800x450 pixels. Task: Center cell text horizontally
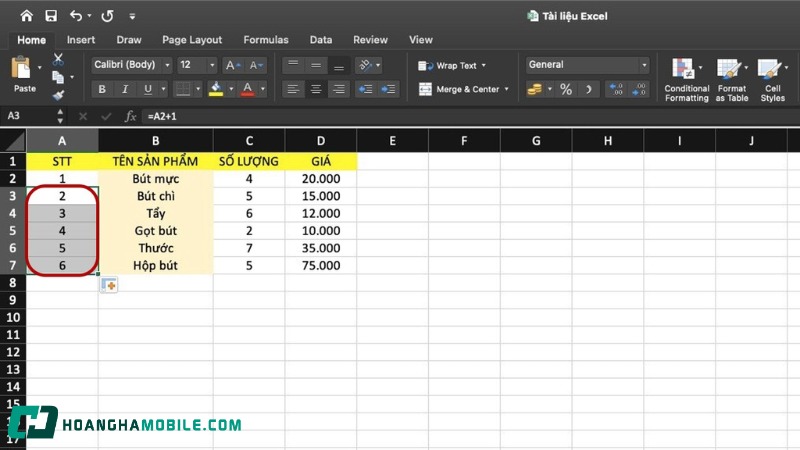pyautogui.click(x=316, y=89)
